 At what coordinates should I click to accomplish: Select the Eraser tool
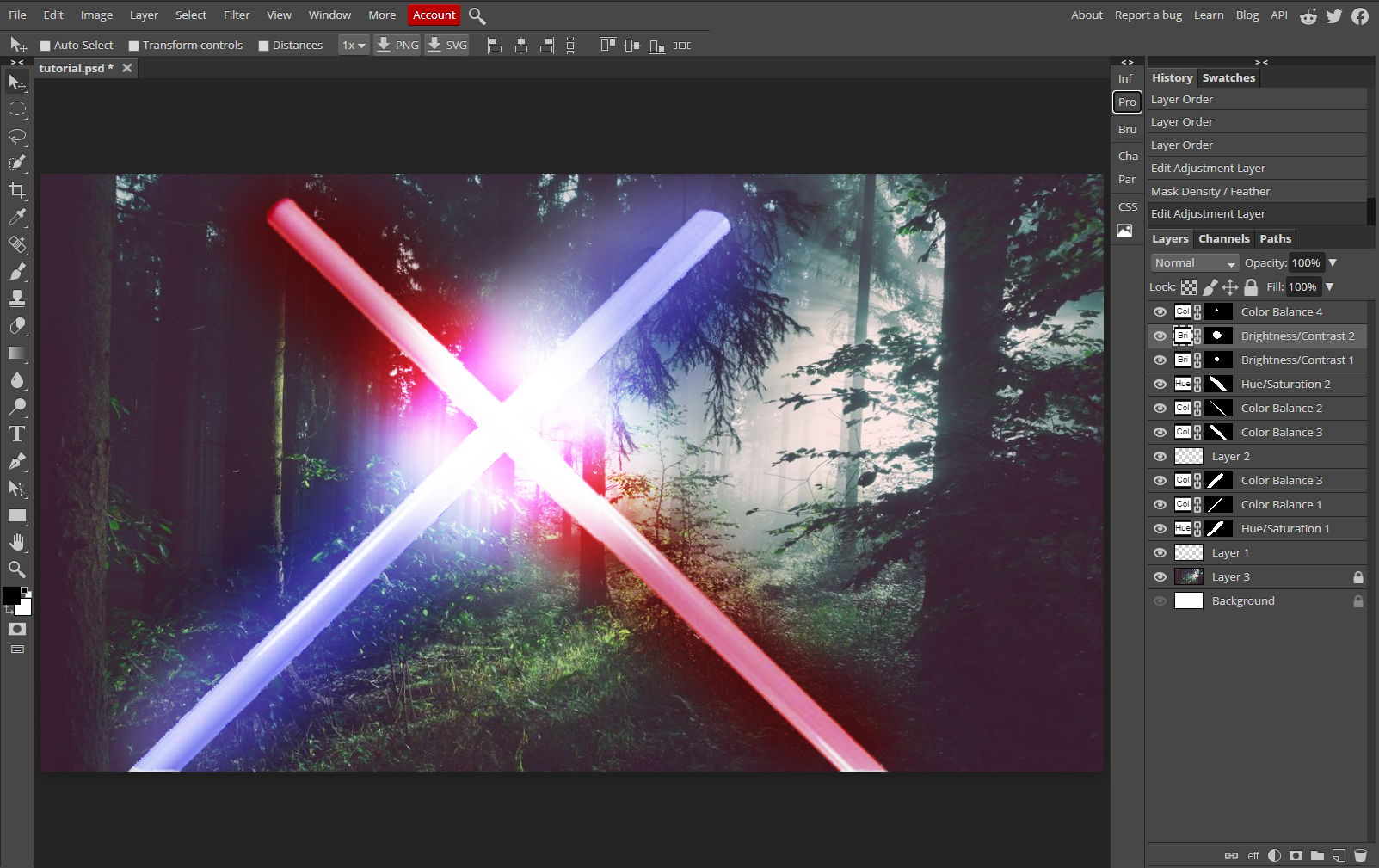point(17,325)
